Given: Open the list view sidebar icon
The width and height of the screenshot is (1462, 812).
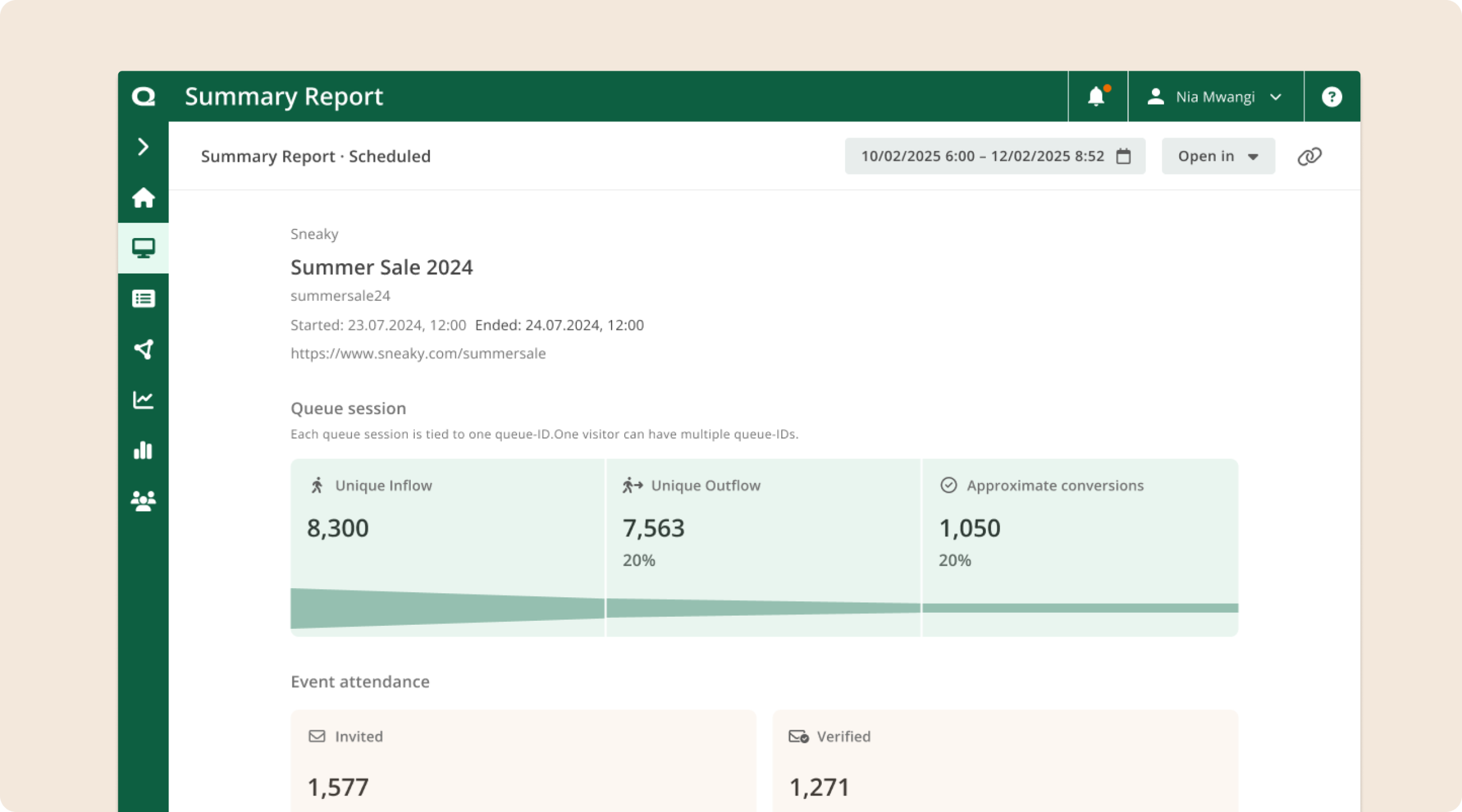Looking at the screenshot, I should pos(143,299).
